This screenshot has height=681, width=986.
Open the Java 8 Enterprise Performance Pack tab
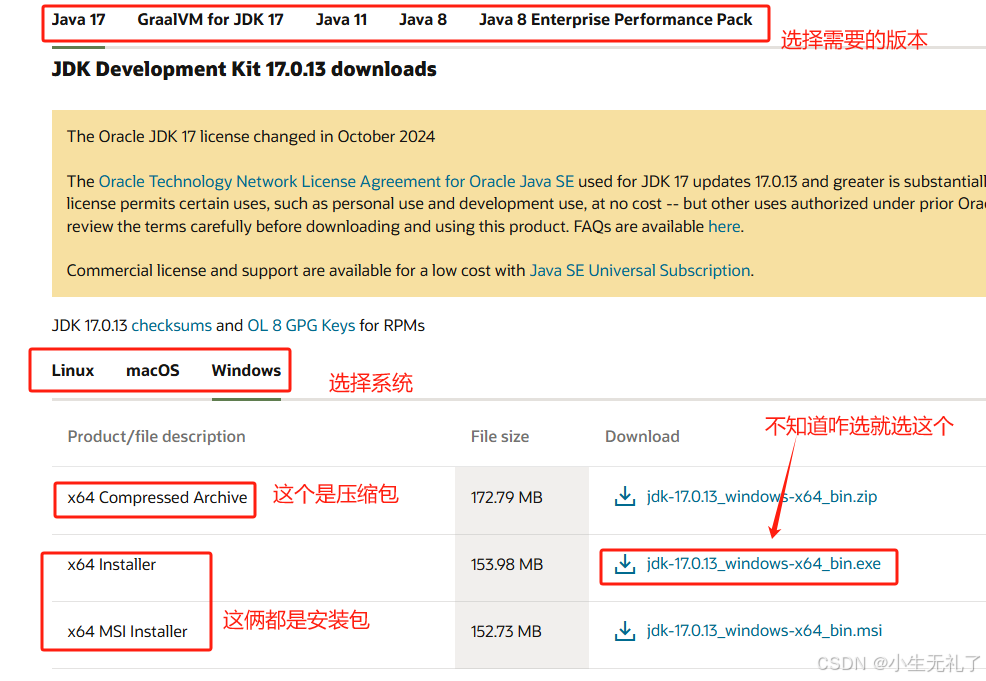coord(618,19)
